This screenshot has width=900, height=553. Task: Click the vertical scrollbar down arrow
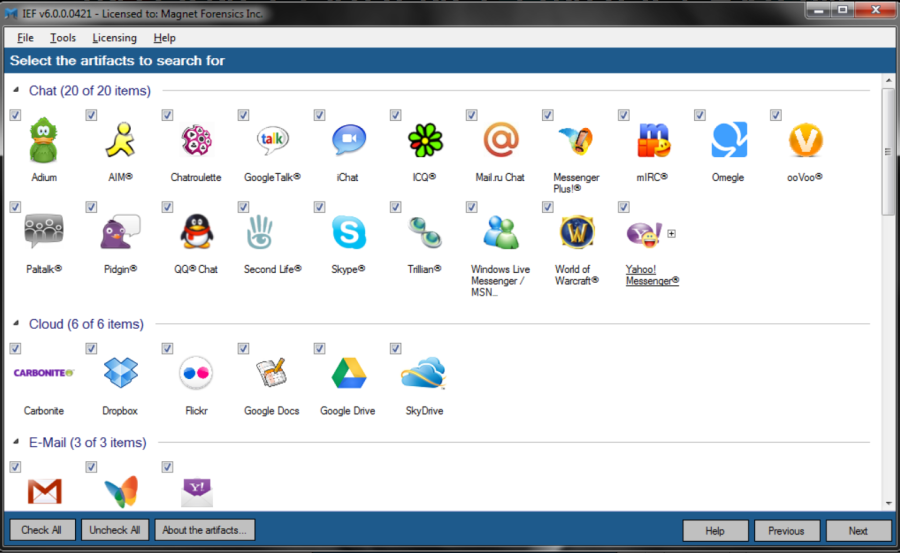[x=889, y=502]
